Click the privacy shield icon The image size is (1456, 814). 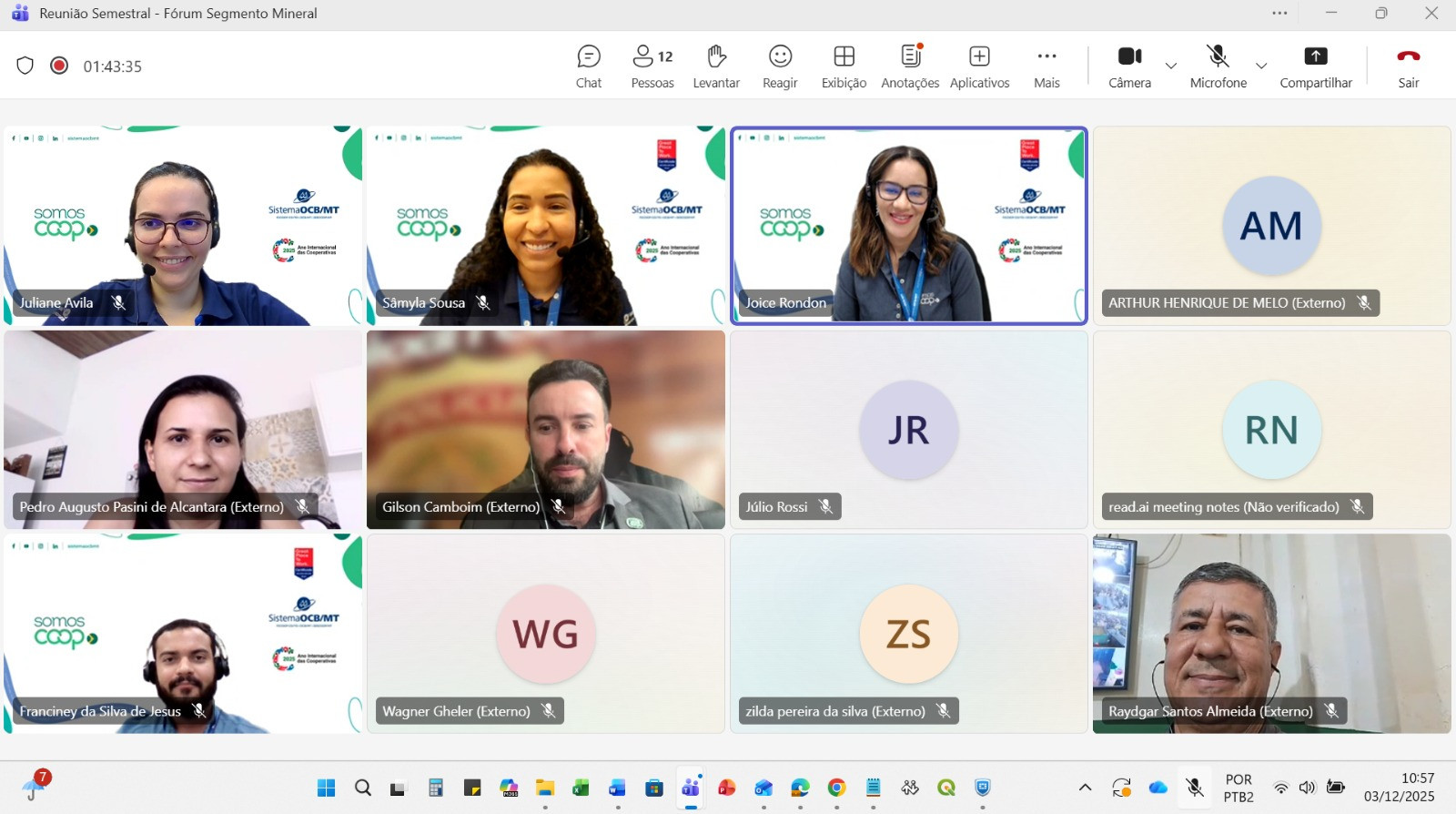tap(25, 66)
